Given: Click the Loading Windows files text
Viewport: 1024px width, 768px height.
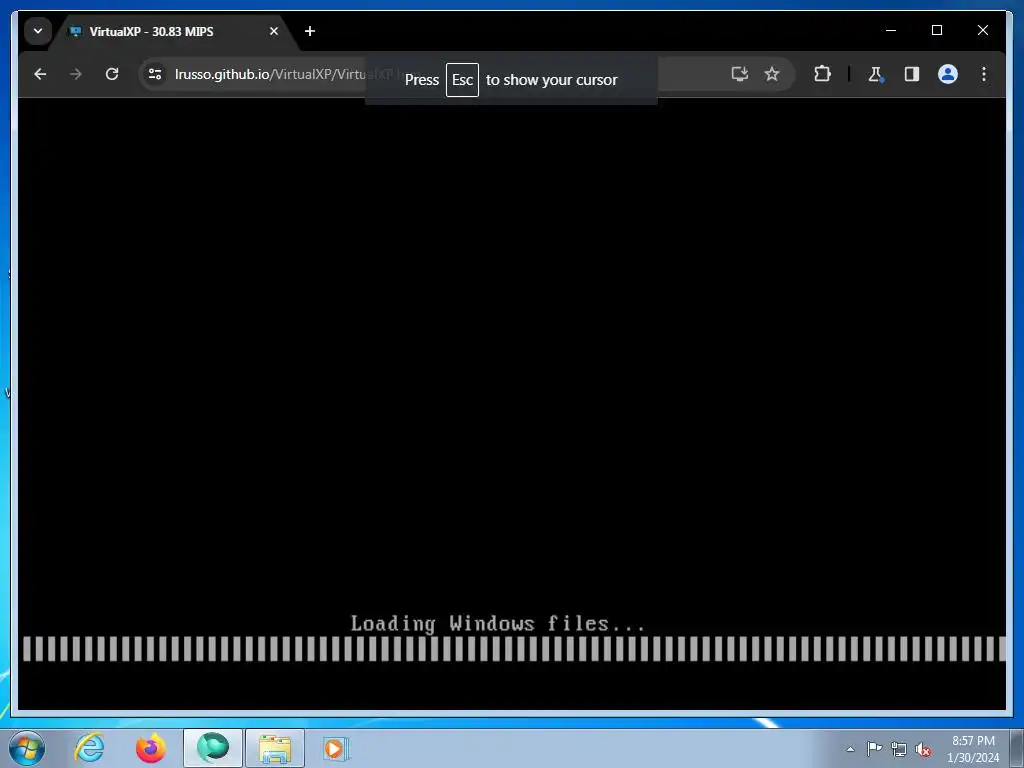Looking at the screenshot, I should click(498, 624).
